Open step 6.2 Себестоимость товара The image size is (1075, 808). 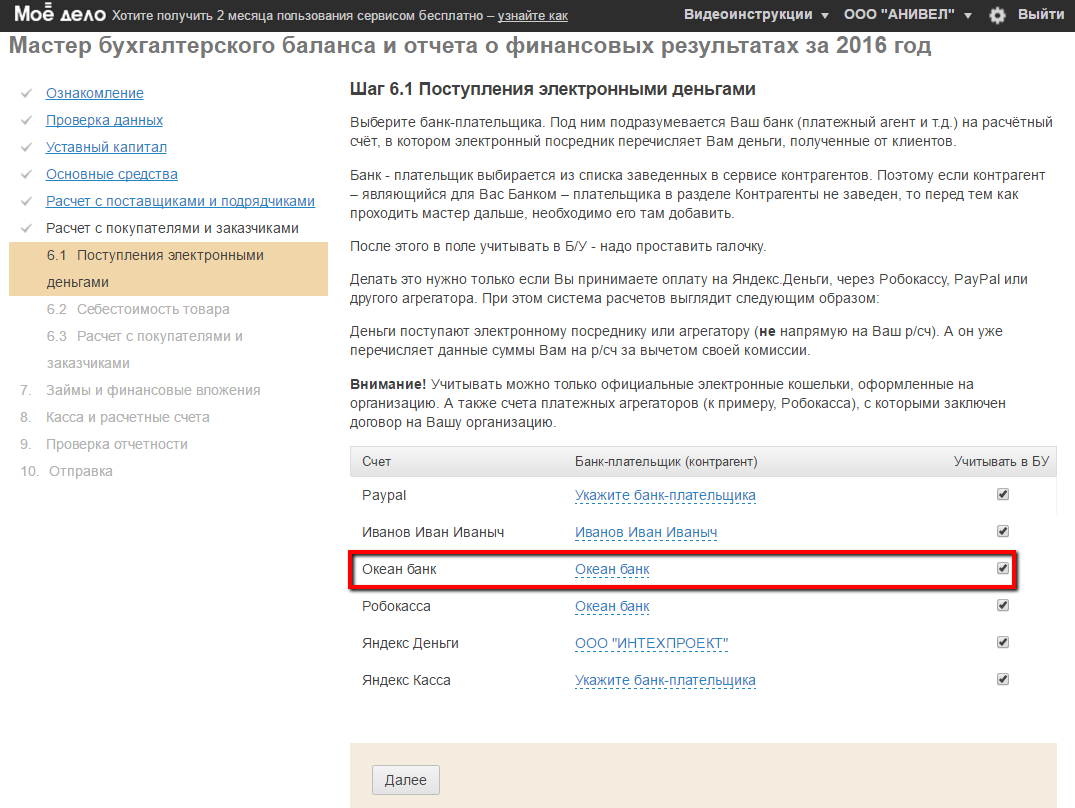click(138, 309)
